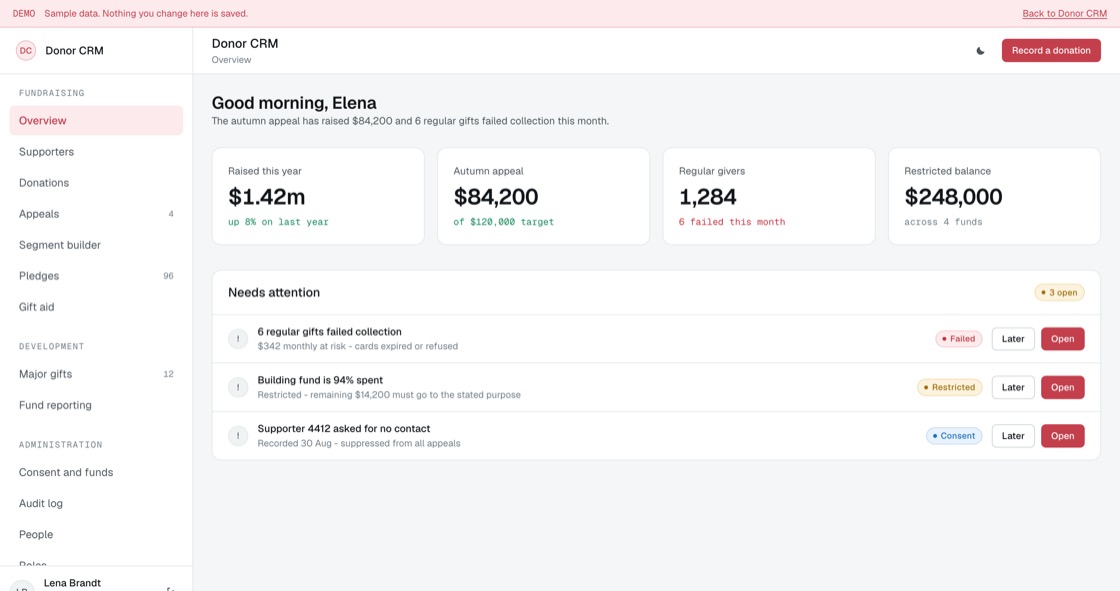Click the blue Consent status badge
Screen dimensions: 1120x591
tap(954, 436)
